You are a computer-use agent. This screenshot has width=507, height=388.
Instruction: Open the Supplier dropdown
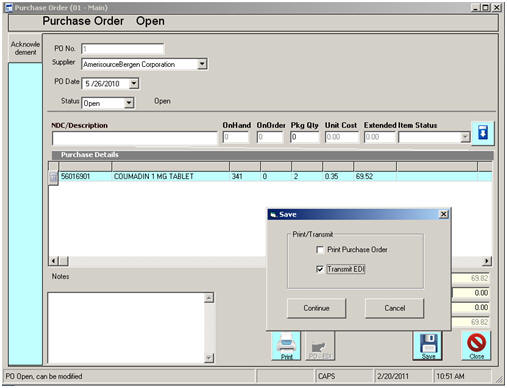point(202,64)
